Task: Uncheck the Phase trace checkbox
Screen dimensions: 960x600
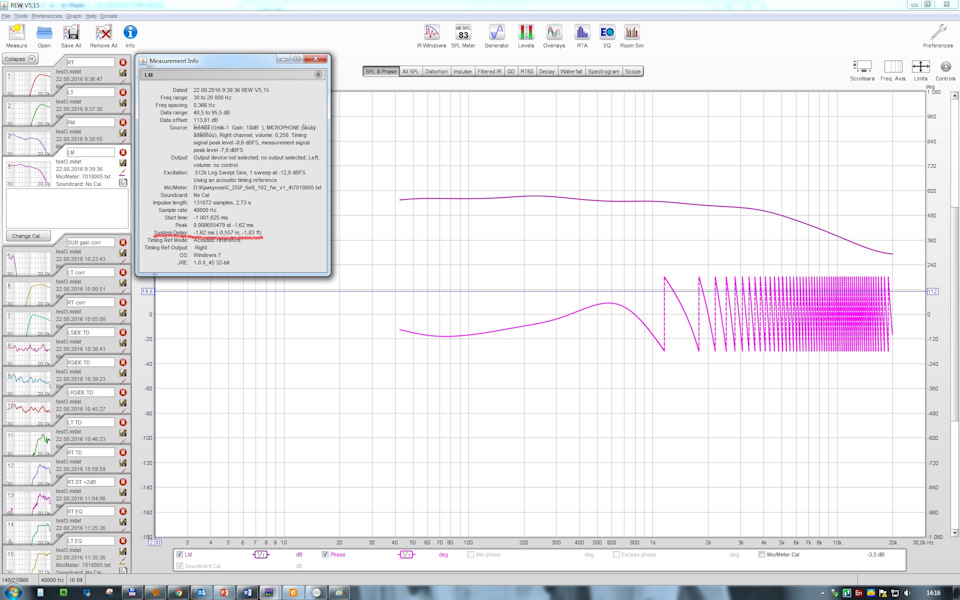Action: (x=325, y=555)
